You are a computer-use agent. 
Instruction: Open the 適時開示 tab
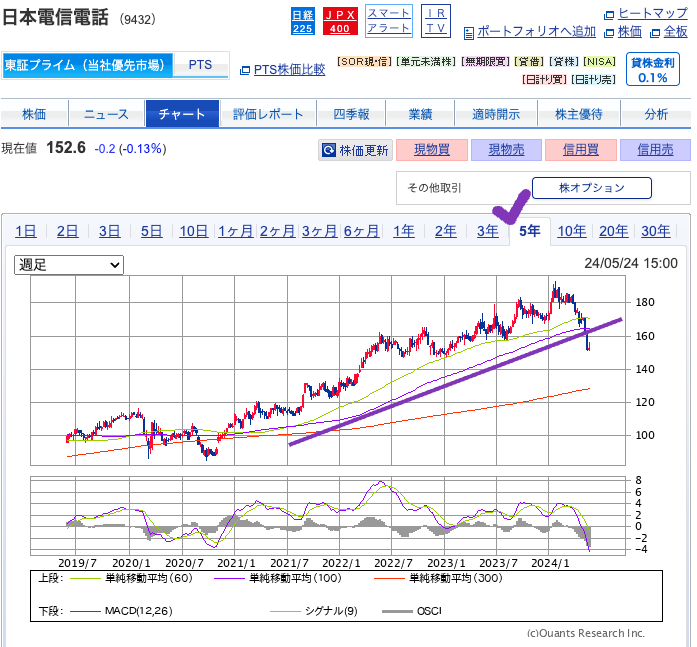(x=496, y=114)
